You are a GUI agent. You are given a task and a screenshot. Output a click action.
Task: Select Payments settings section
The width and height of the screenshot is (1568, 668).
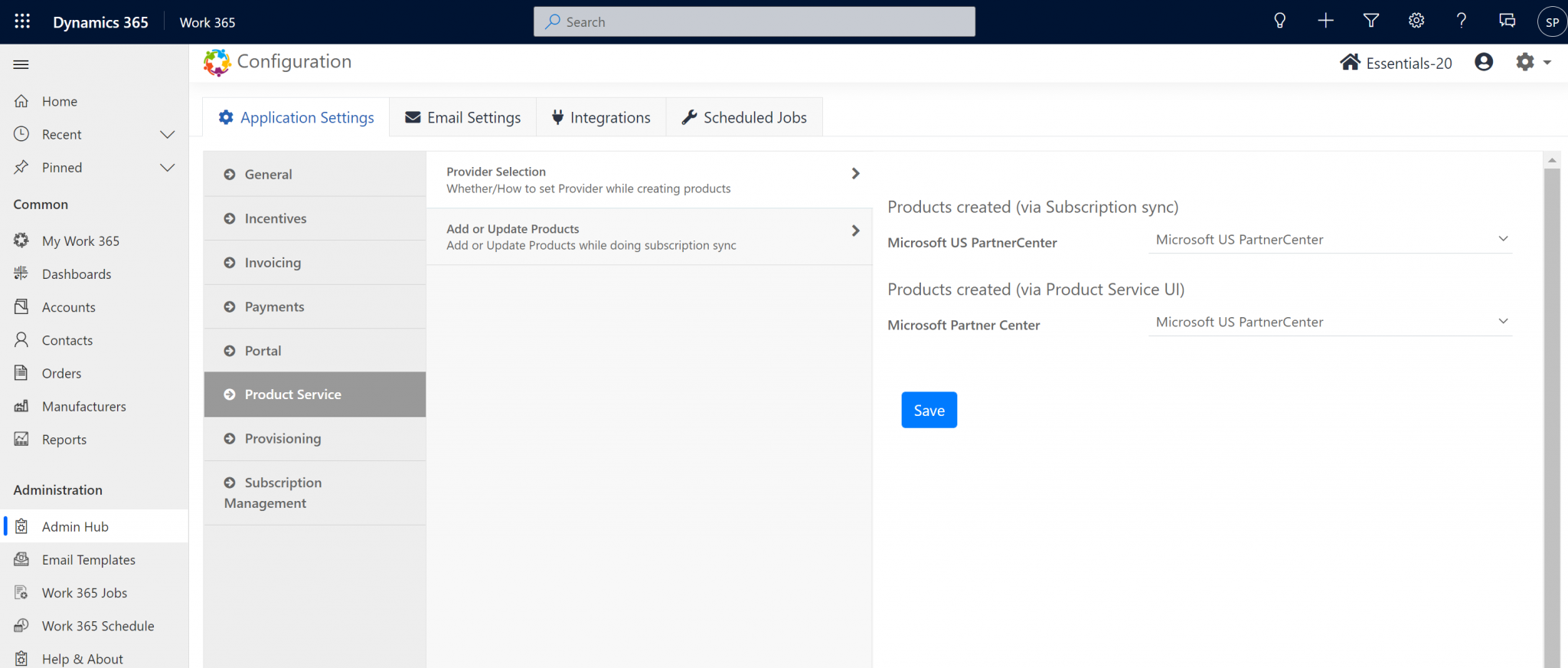point(315,306)
